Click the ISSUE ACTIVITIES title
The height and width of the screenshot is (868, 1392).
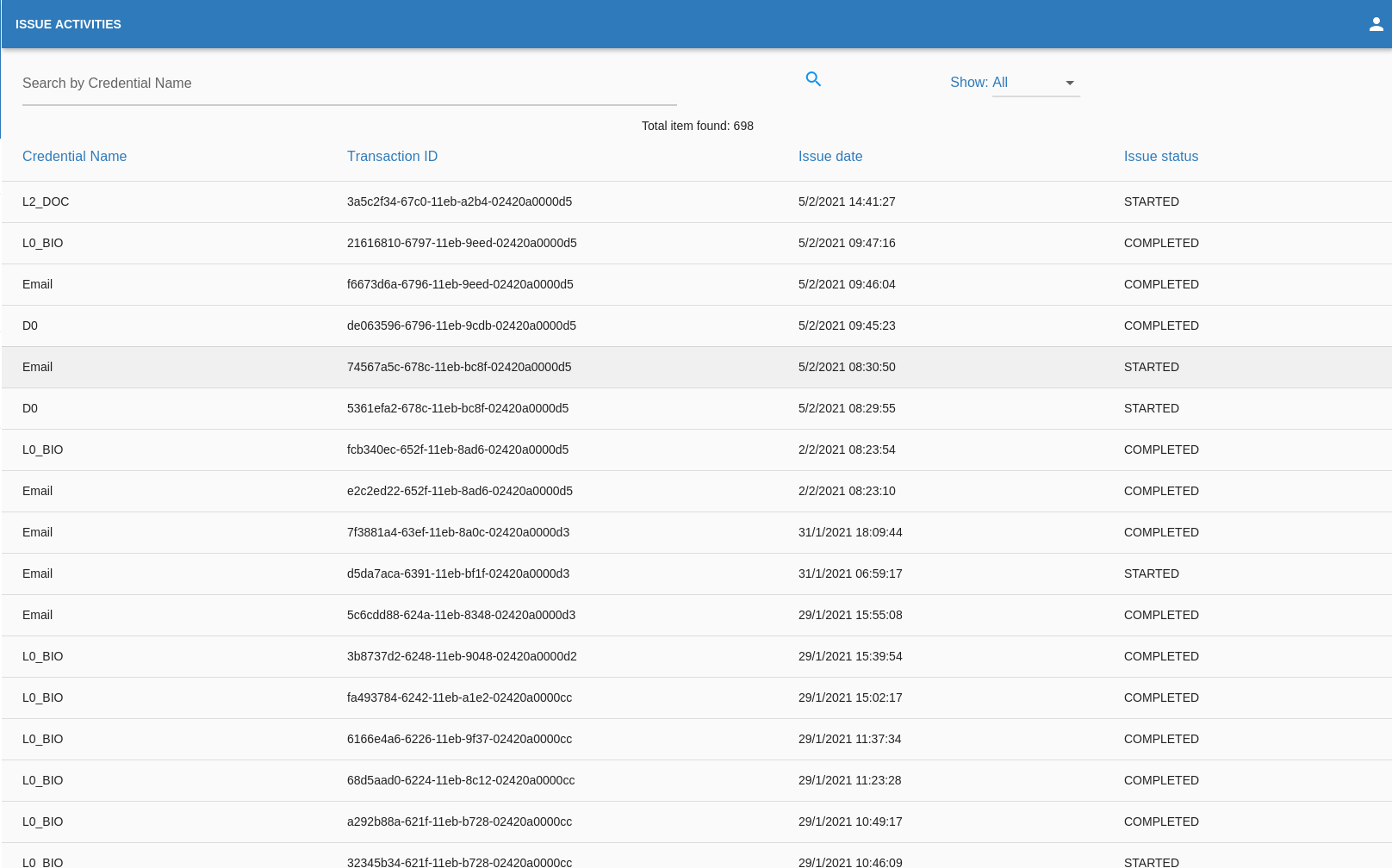[x=68, y=24]
